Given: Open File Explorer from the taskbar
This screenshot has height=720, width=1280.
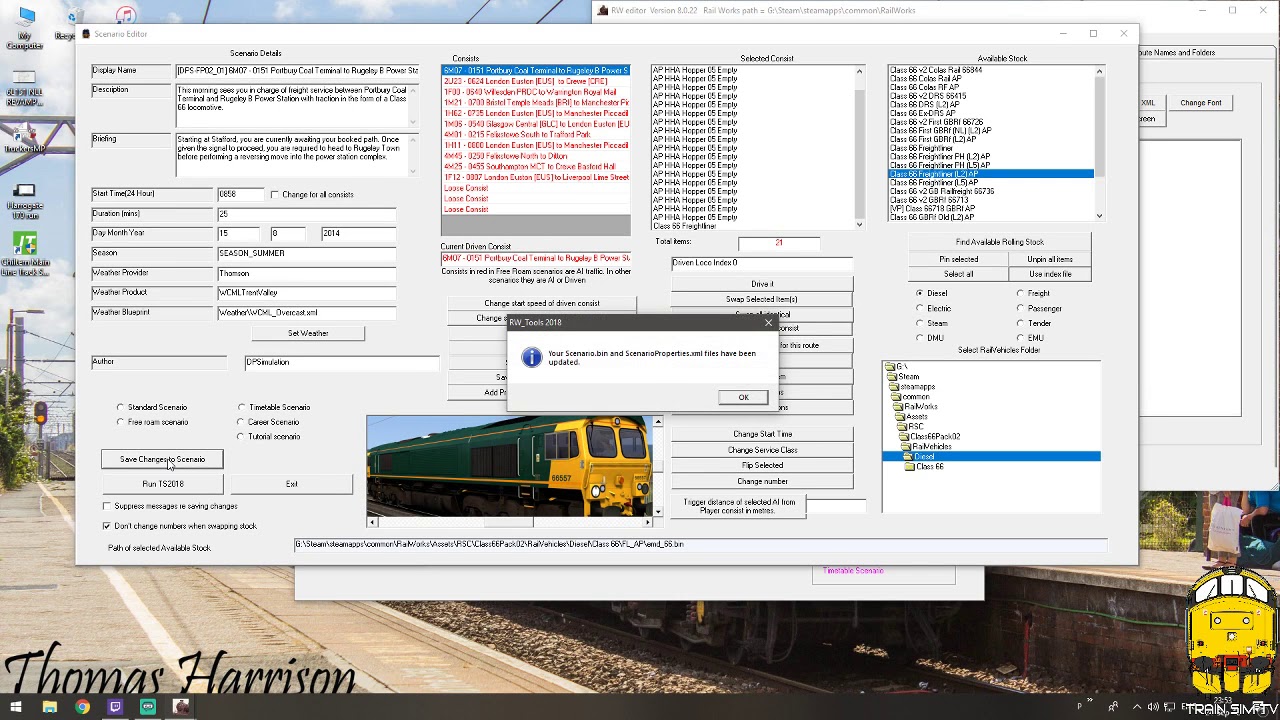Looking at the screenshot, I should tap(49, 707).
